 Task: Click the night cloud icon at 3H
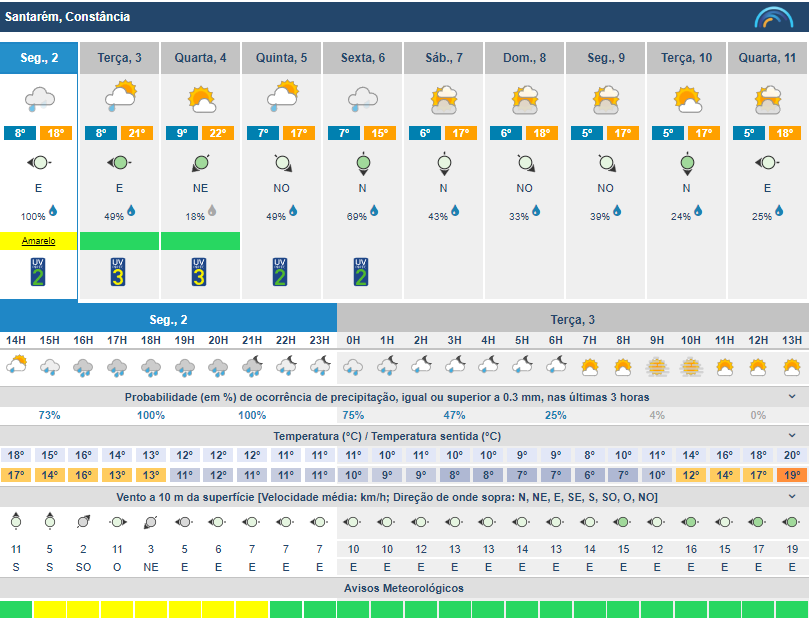[454, 367]
